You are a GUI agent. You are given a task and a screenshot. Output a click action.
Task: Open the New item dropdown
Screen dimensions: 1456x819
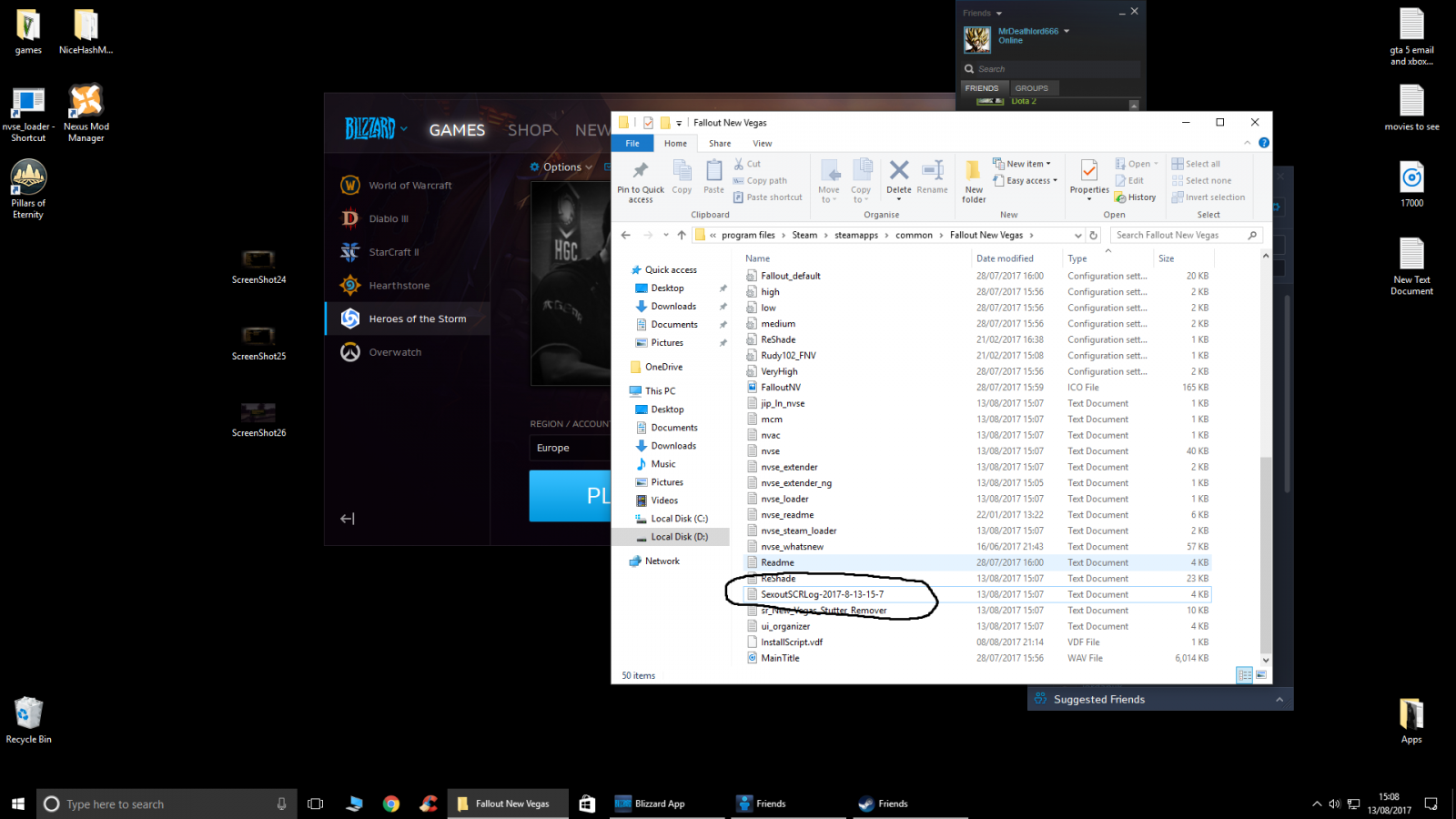coord(1022,164)
